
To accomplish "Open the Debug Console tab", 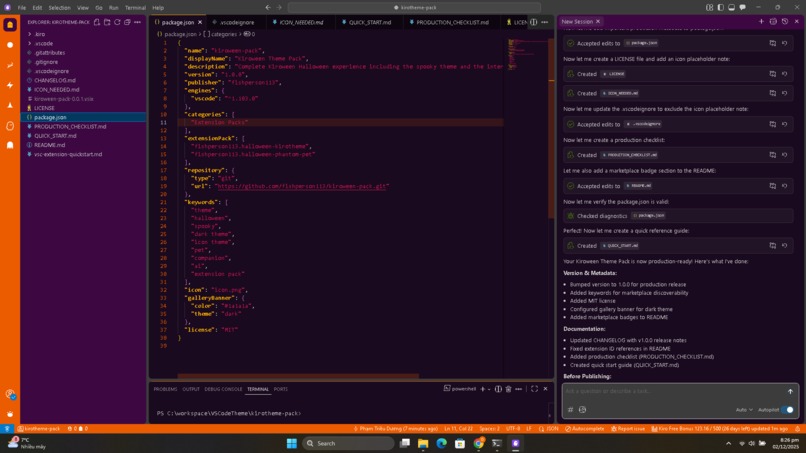I will coord(223,389).
